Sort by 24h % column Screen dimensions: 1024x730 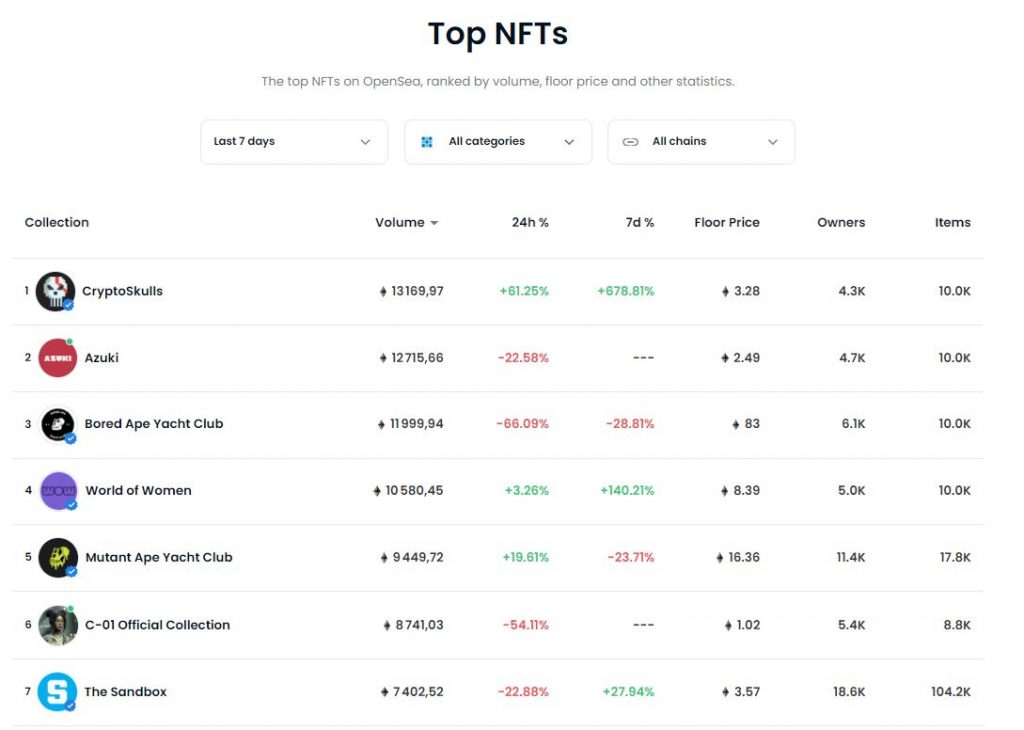[530, 223]
